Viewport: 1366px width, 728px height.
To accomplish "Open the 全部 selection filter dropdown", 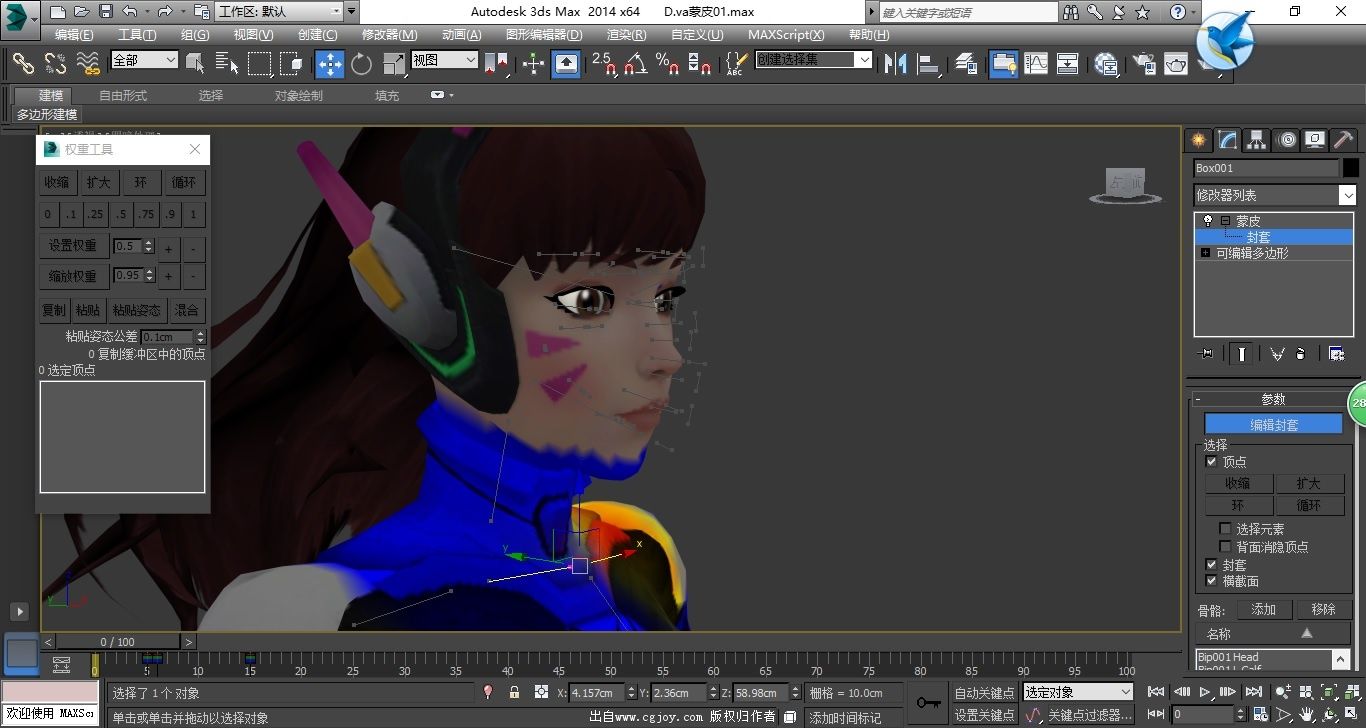I will (144, 60).
